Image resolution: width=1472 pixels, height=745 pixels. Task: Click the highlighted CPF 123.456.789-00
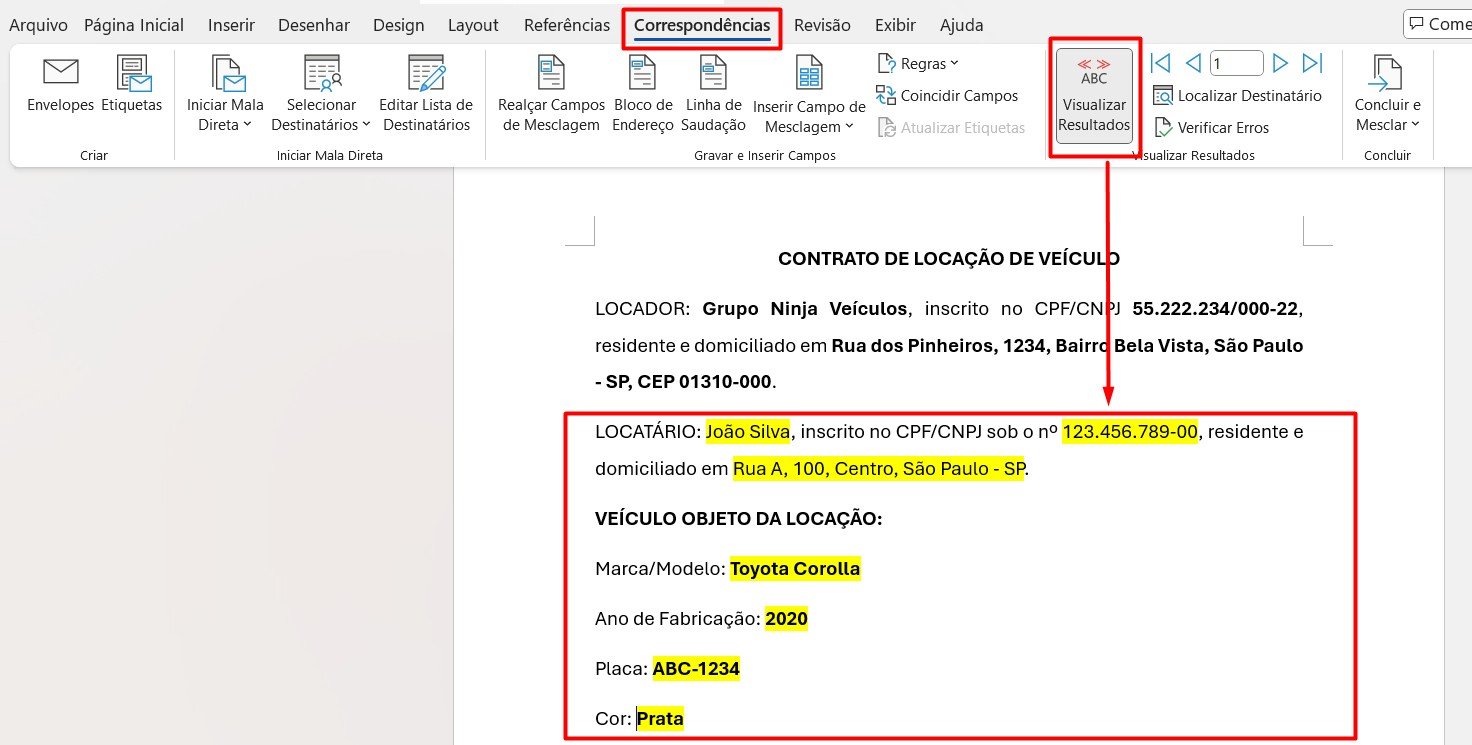pyautogui.click(x=1130, y=432)
